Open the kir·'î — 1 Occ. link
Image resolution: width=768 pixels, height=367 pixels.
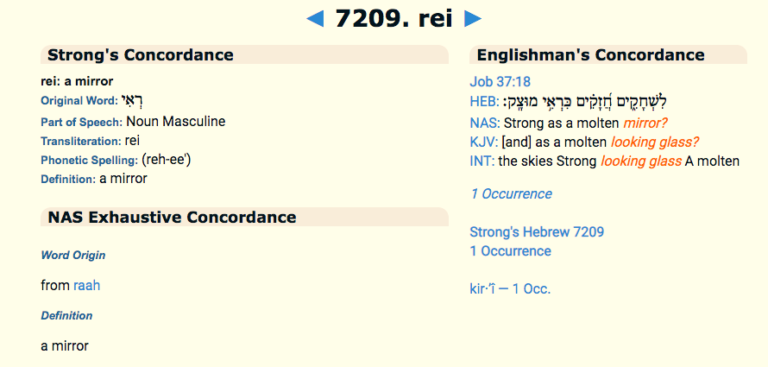pyautogui.click(x=510, y=289)
